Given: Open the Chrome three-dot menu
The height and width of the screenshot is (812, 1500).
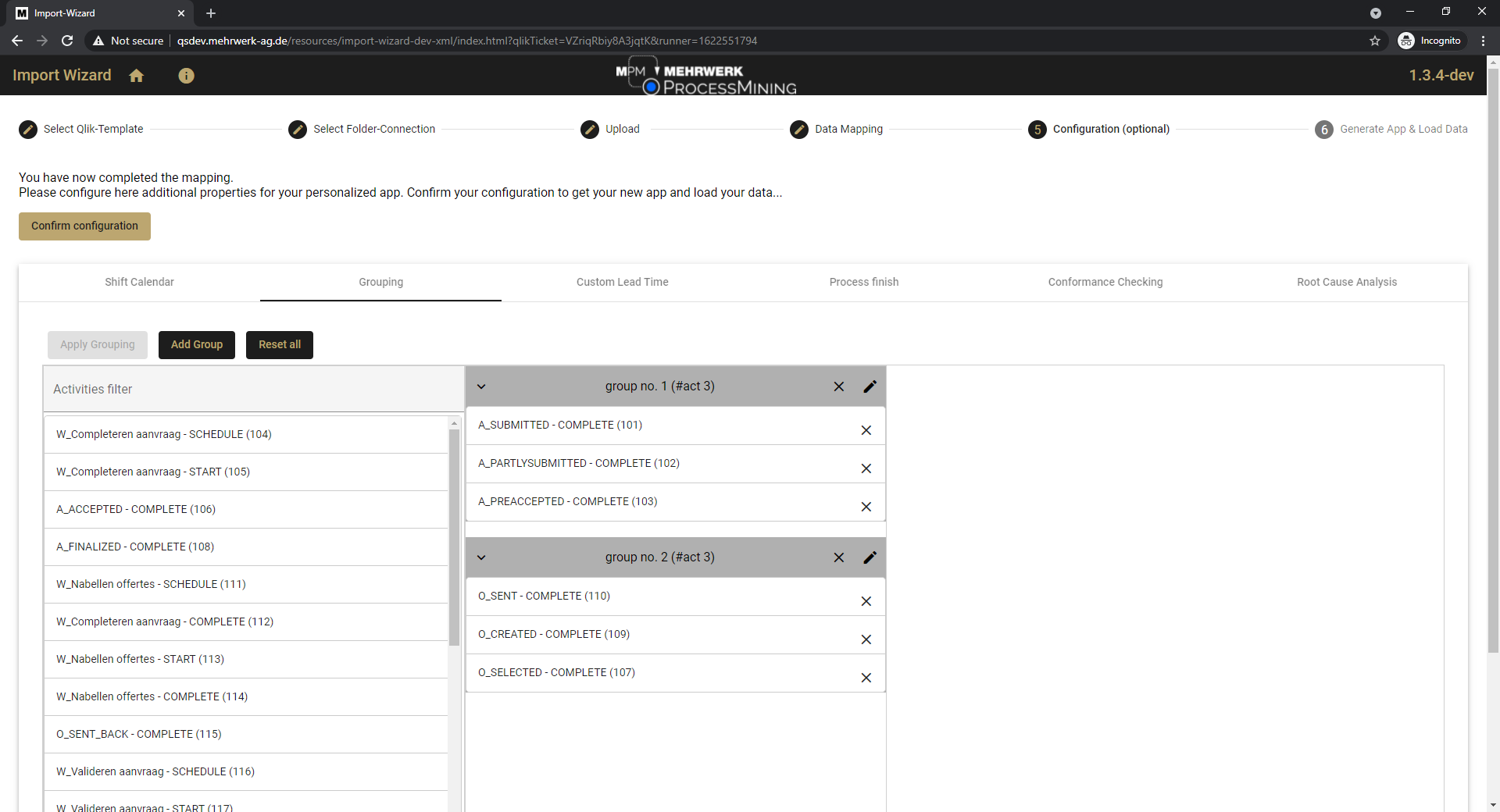Looking at the screenshot, I should tap(1483, 41).
